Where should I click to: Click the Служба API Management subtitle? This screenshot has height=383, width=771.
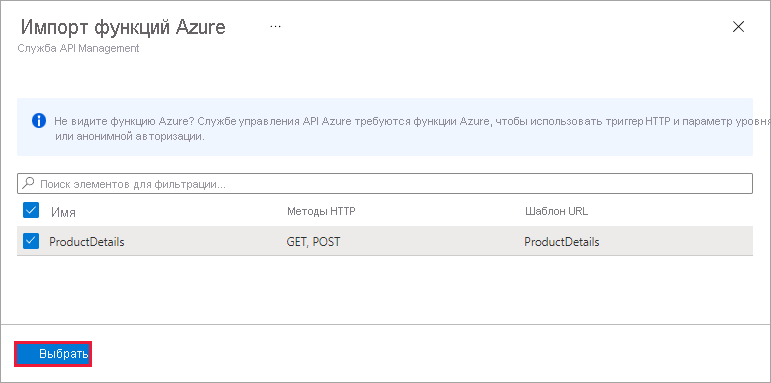(78, 49)
